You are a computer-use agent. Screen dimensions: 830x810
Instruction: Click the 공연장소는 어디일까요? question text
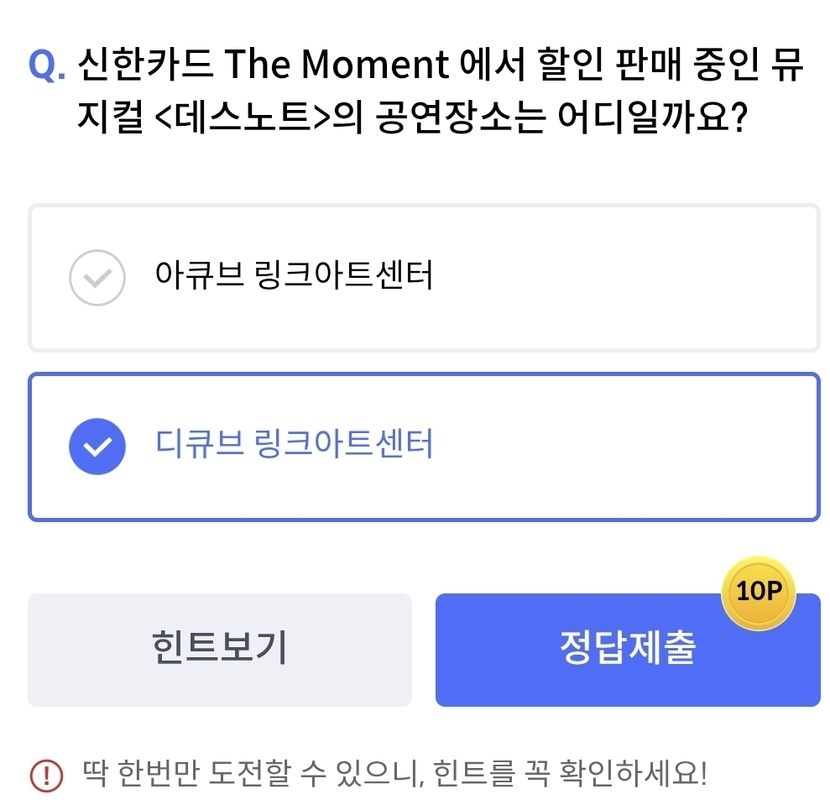point(562,121)
